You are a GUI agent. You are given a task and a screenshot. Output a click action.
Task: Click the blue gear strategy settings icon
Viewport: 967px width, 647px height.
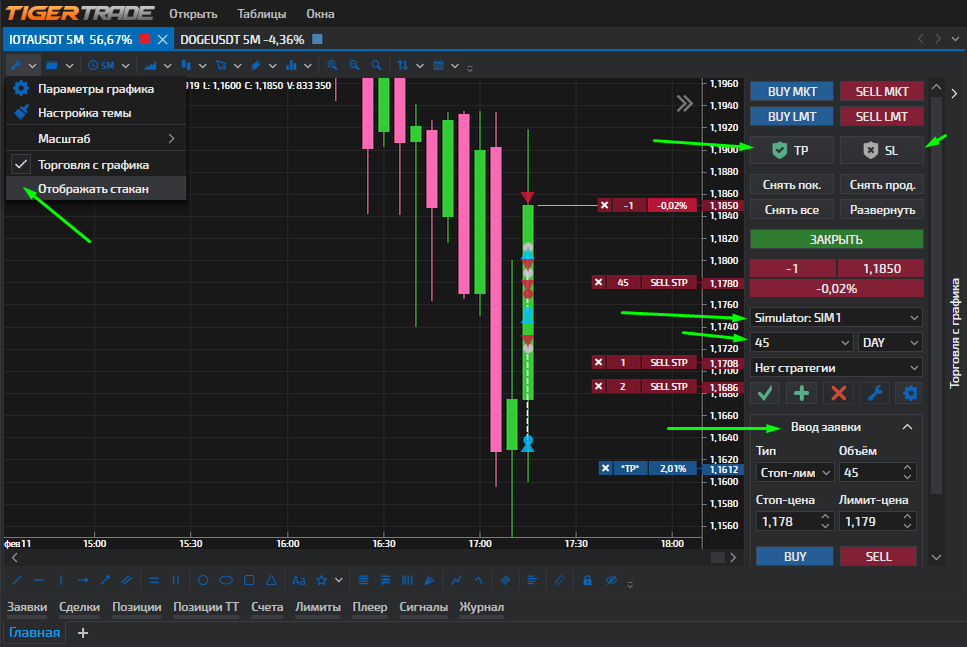tap(910, 393)
